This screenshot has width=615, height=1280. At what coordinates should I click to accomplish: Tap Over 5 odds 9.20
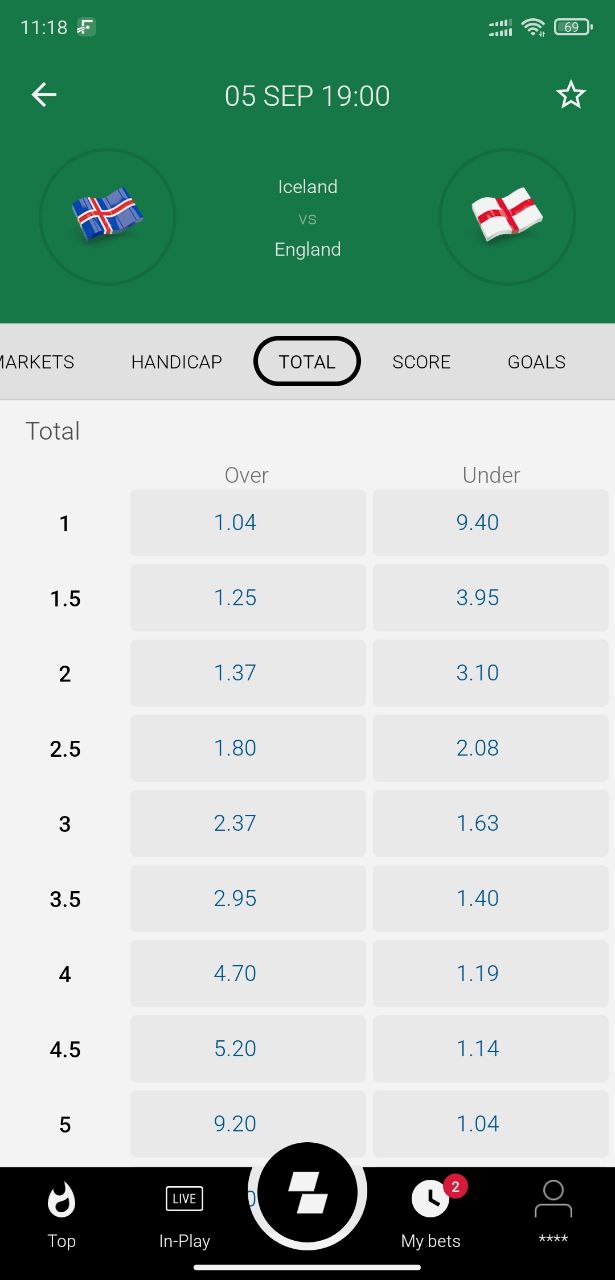(247, 1123)
